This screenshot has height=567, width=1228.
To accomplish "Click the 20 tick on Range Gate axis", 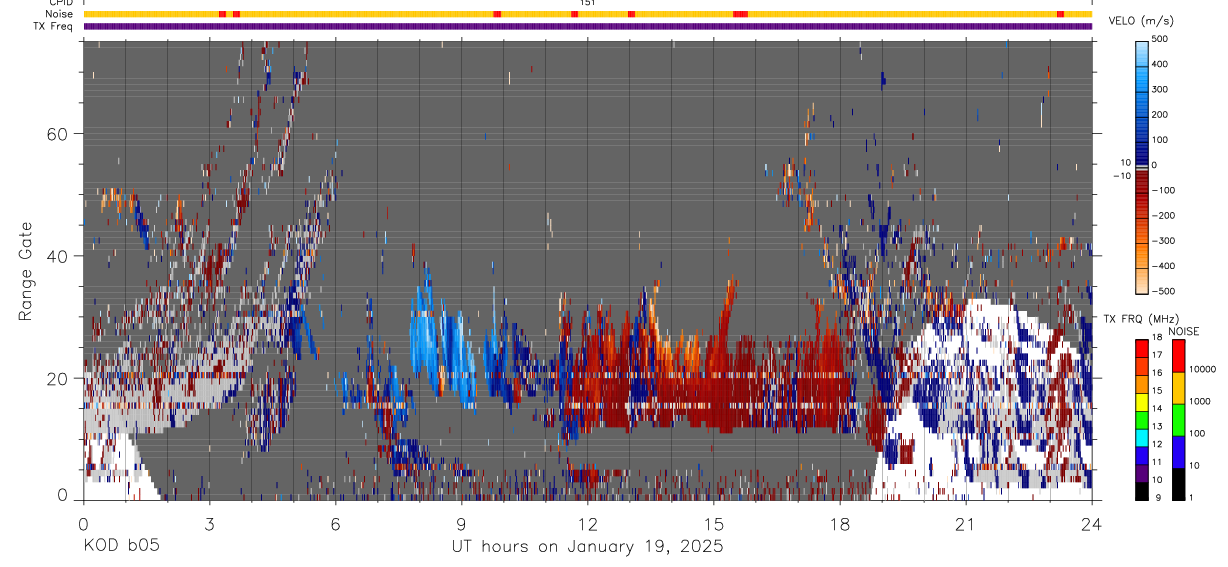I will (x=56, y=378).
